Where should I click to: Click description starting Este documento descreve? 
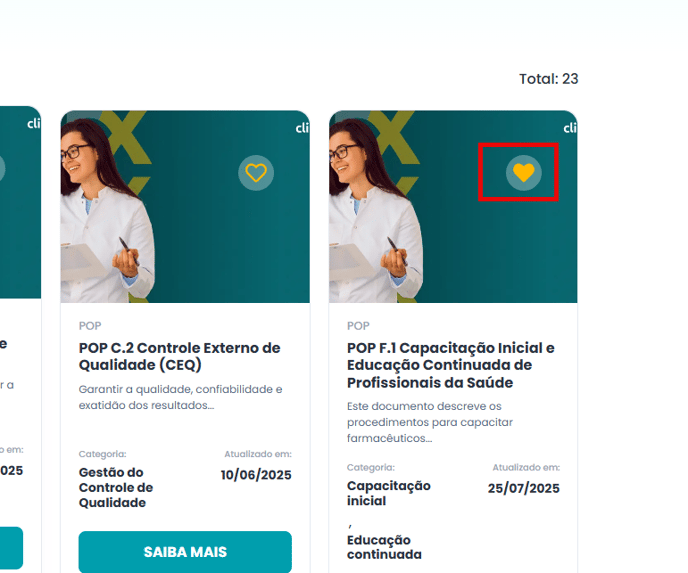point(430,422)
